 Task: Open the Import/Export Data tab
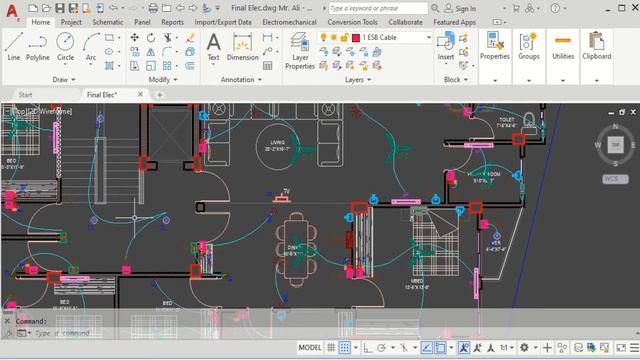(x=223, y=22)
